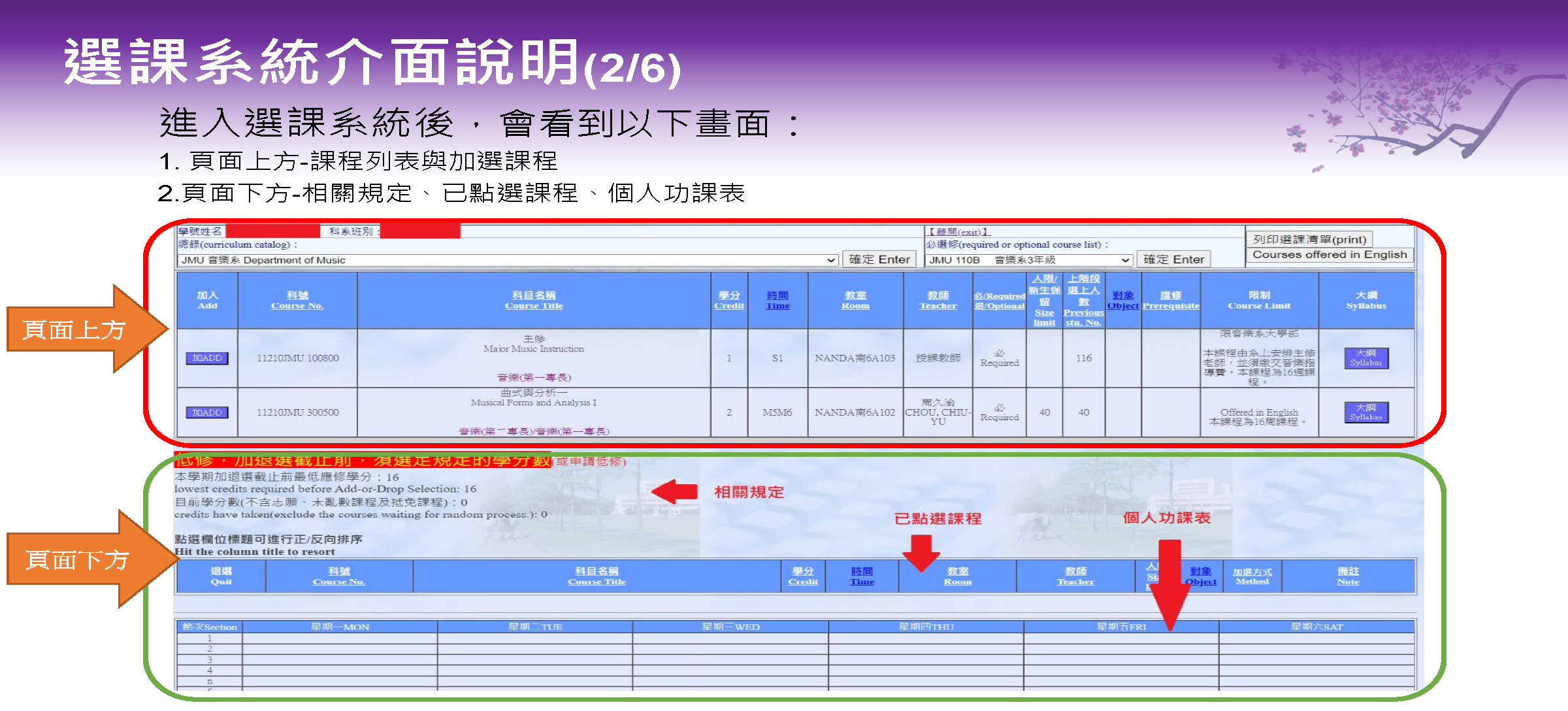
Task: Click the Musical Forms and Analysis I title
Action: click(534, 403)
